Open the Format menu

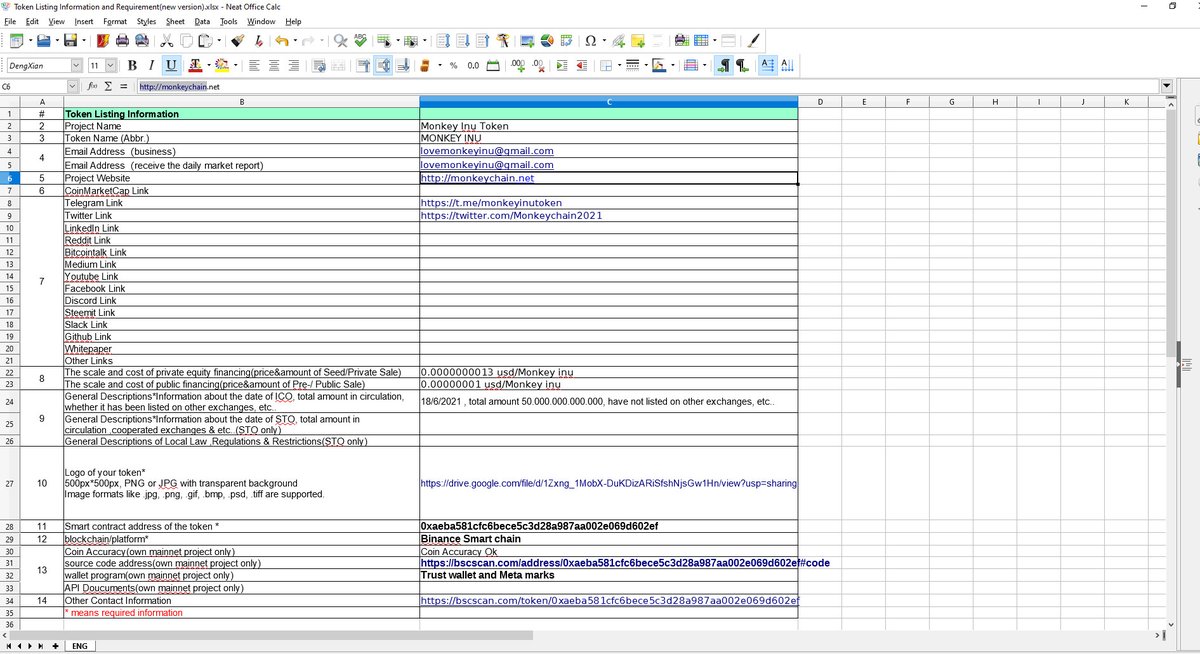point(115,21)
